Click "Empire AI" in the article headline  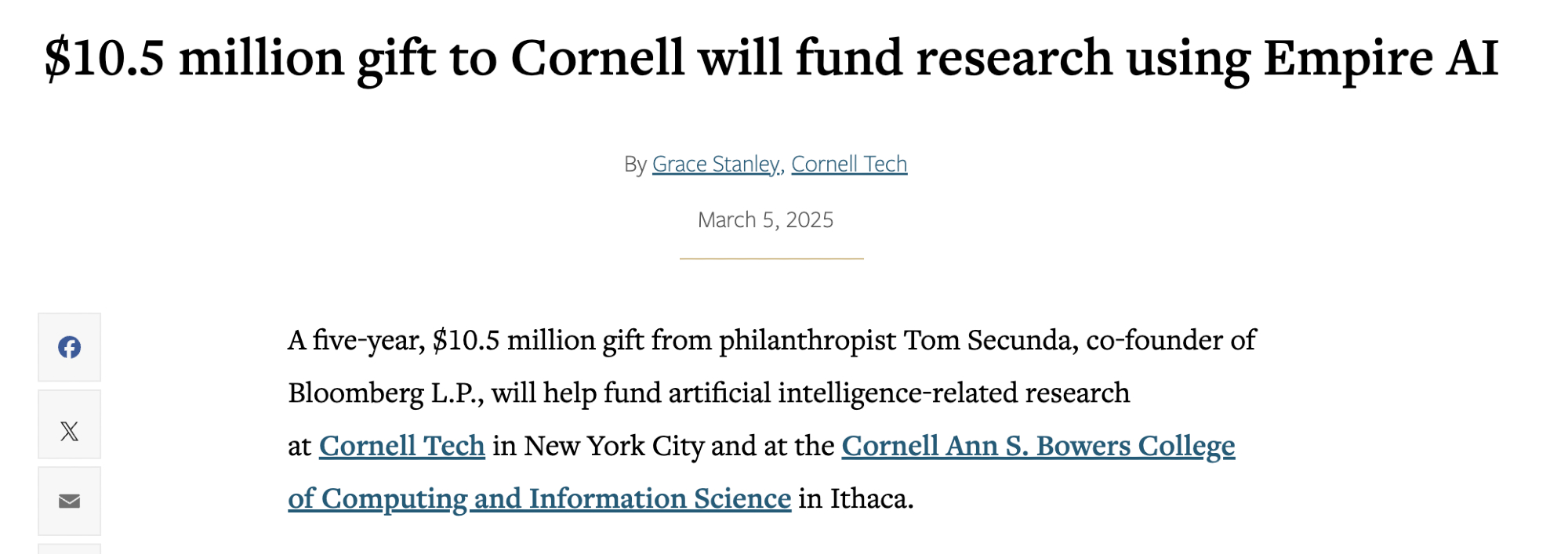pyautogui.click(x=1381, y=58)
